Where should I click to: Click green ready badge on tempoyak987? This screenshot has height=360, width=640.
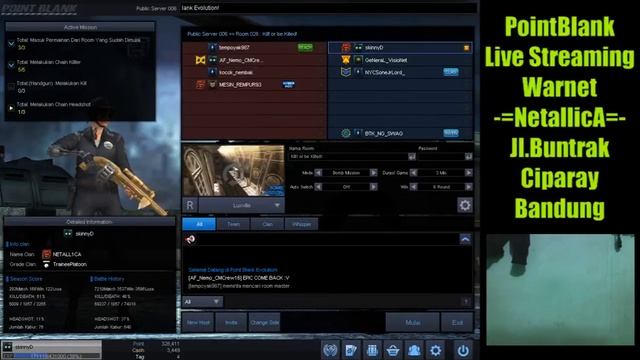click(x=305, y=47)
